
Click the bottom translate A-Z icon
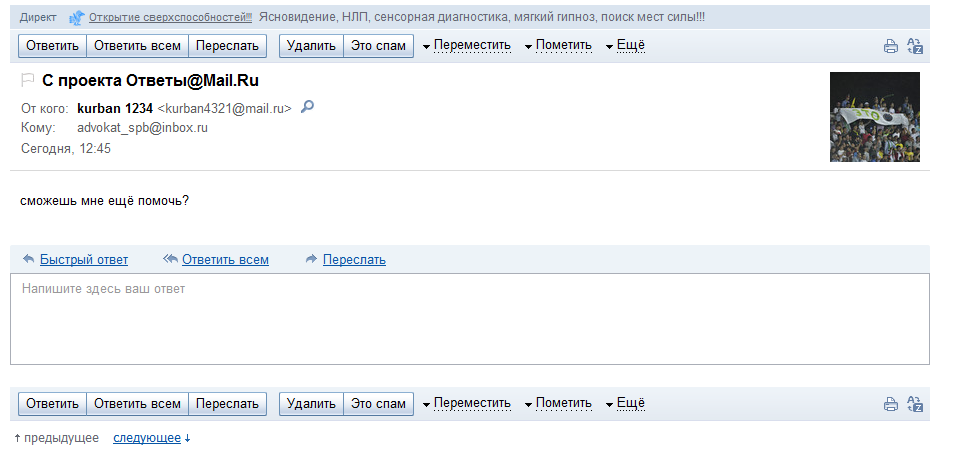coord(915,404)
